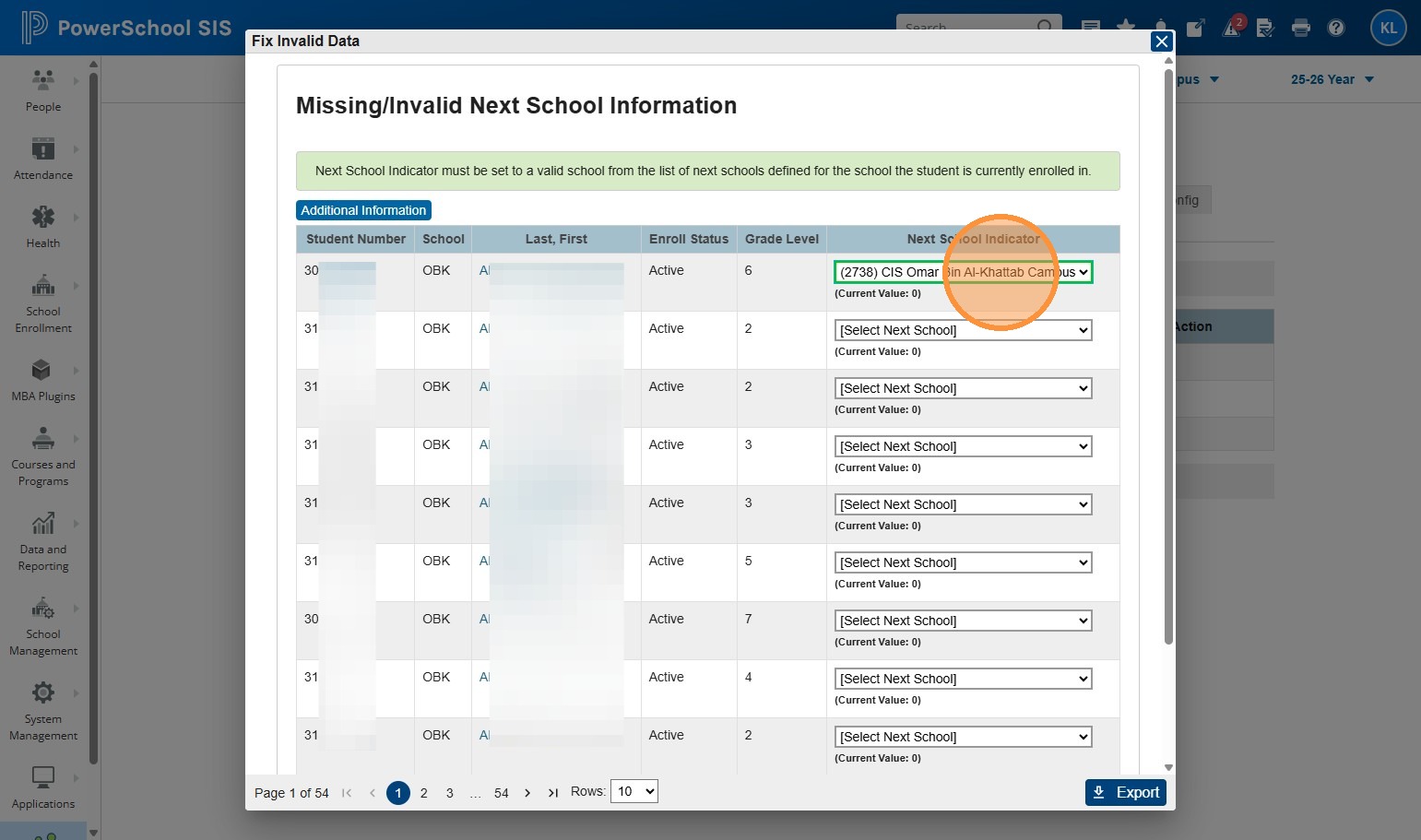Screen dimensions: 1421x840
Task: Open the help question mark icon
Action: [1336, 28]
